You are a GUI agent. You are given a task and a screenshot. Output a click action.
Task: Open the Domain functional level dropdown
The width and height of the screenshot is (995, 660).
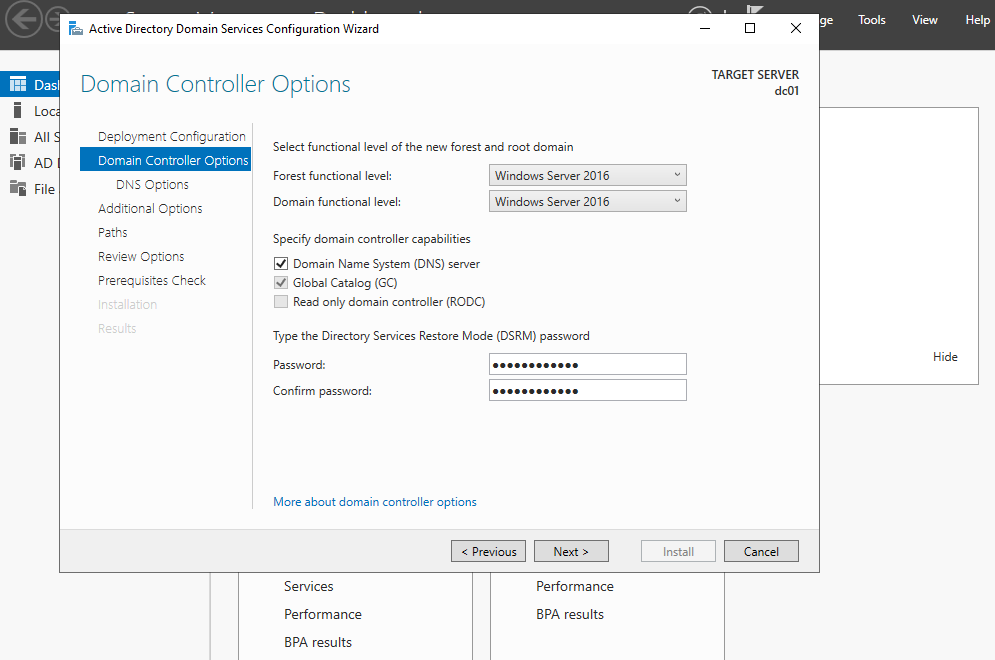pos(588,201)
